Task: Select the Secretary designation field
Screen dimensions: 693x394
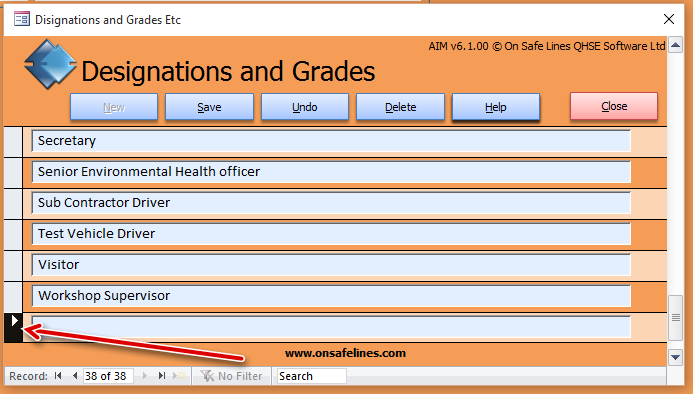Action: click(331, 141)
